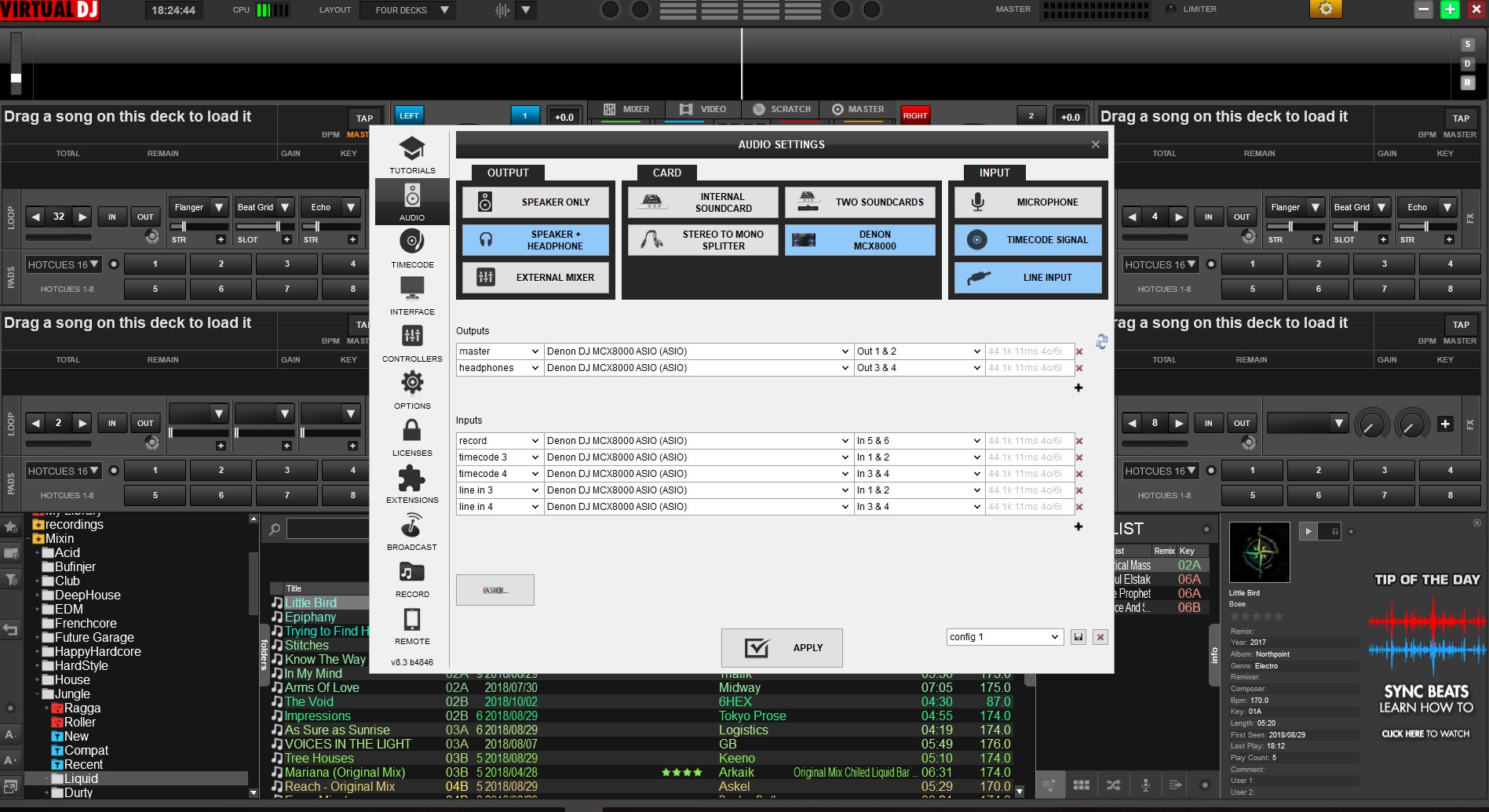Toggle Microphone input option
The width and height of the screenshot is (1489, 812).
pos(1027,202)
